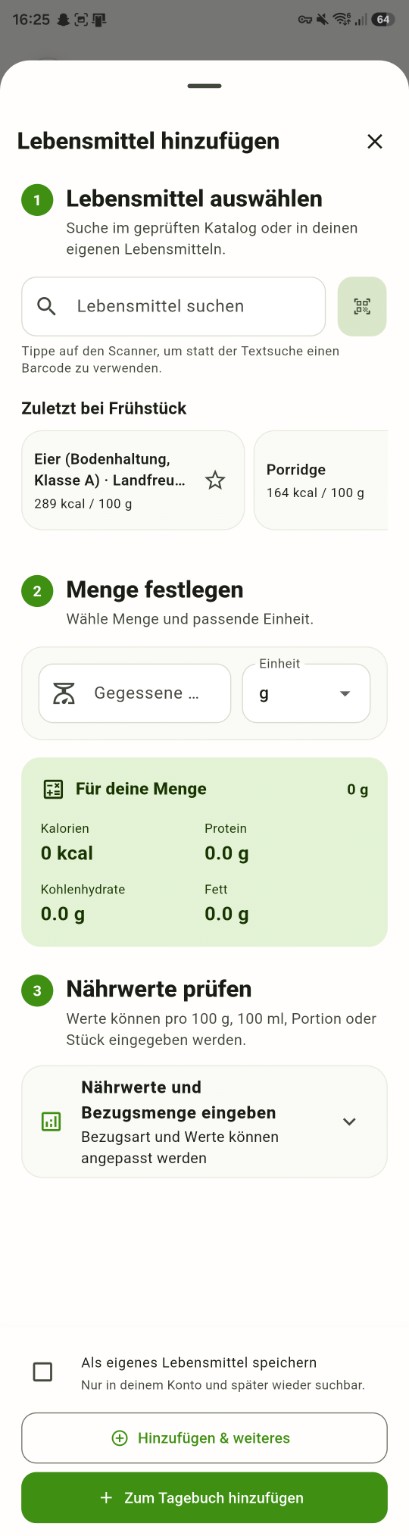The height and width of the screenshot is (1536, 409).
Task: Tap the calculator icon beside Für deine Menge
Action: pos(53,789)
